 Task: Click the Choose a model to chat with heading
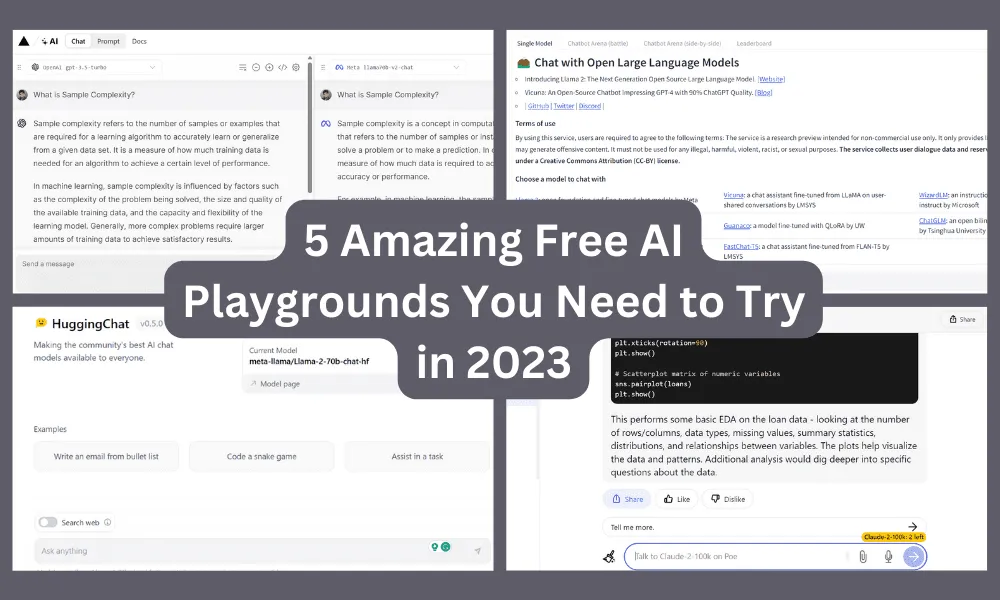tap(561, 179)
